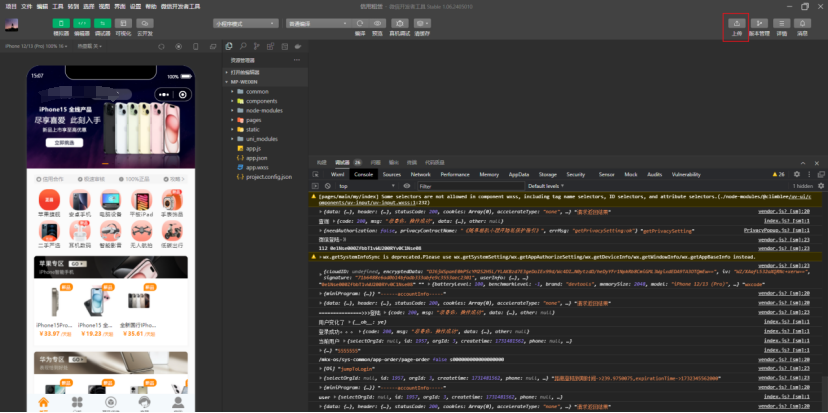Switch to the AppData tab
Screen dimensions: 828x413
point(519,174)
